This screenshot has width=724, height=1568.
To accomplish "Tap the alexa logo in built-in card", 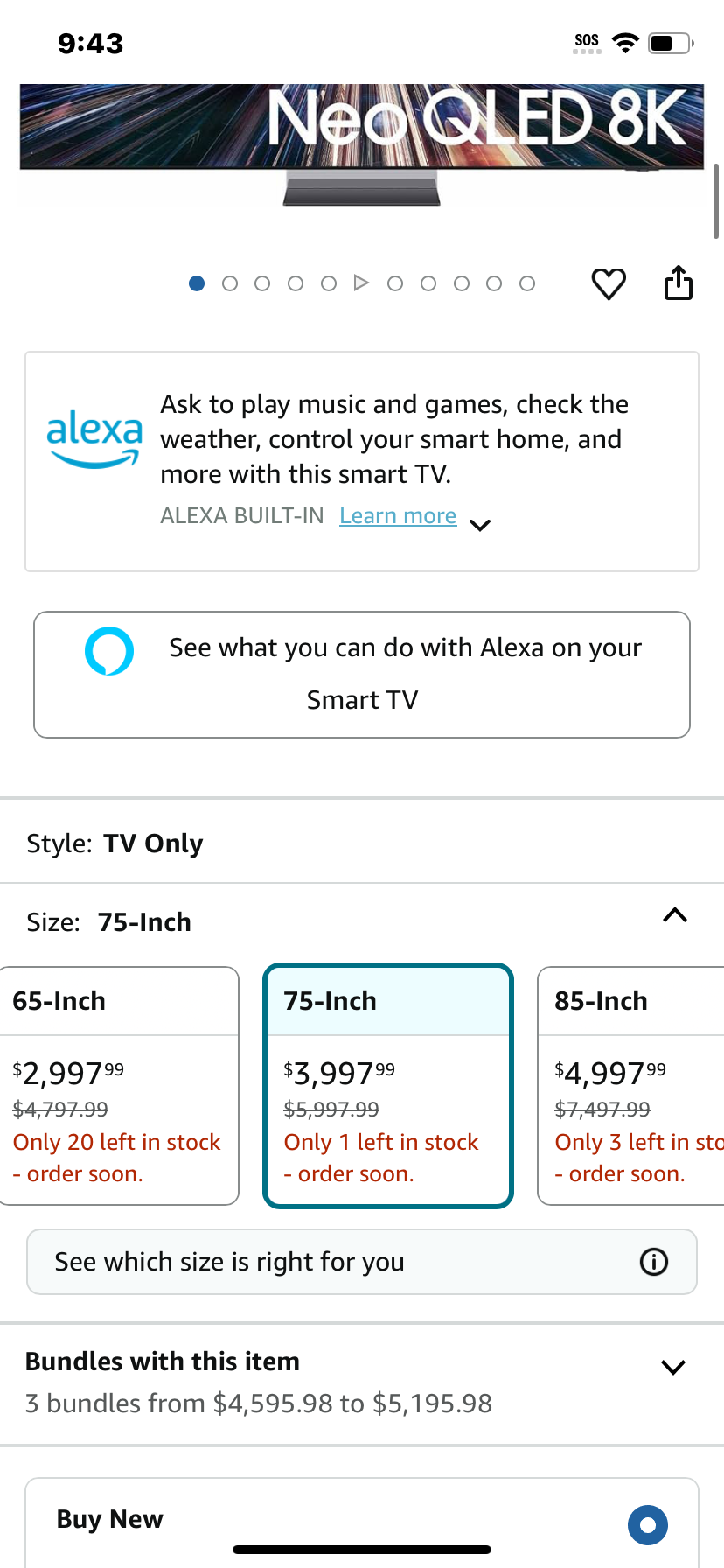I will (x=94, y=440).
